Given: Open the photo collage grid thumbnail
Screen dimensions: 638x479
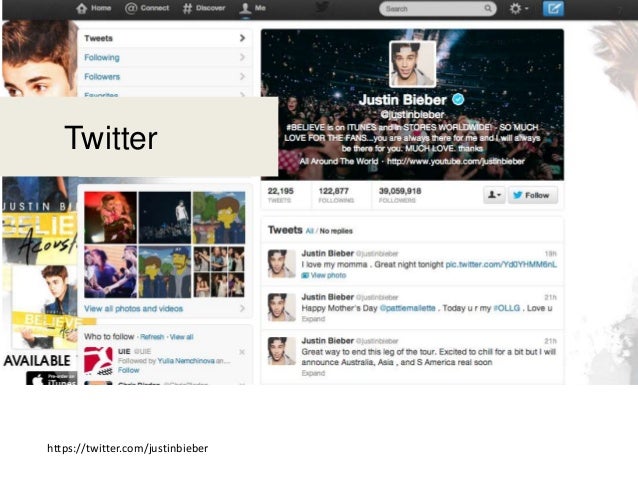Looking at the screenshot, I should [x=219, y=271].
